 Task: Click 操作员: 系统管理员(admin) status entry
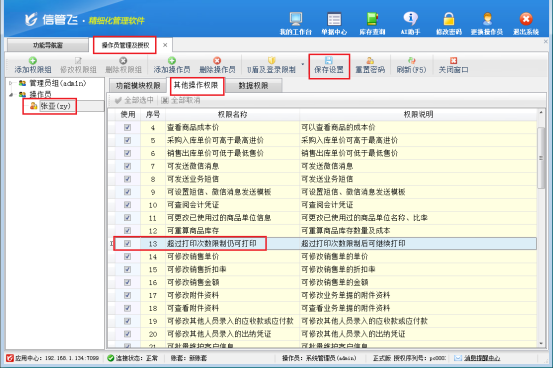tap(319, 358)
